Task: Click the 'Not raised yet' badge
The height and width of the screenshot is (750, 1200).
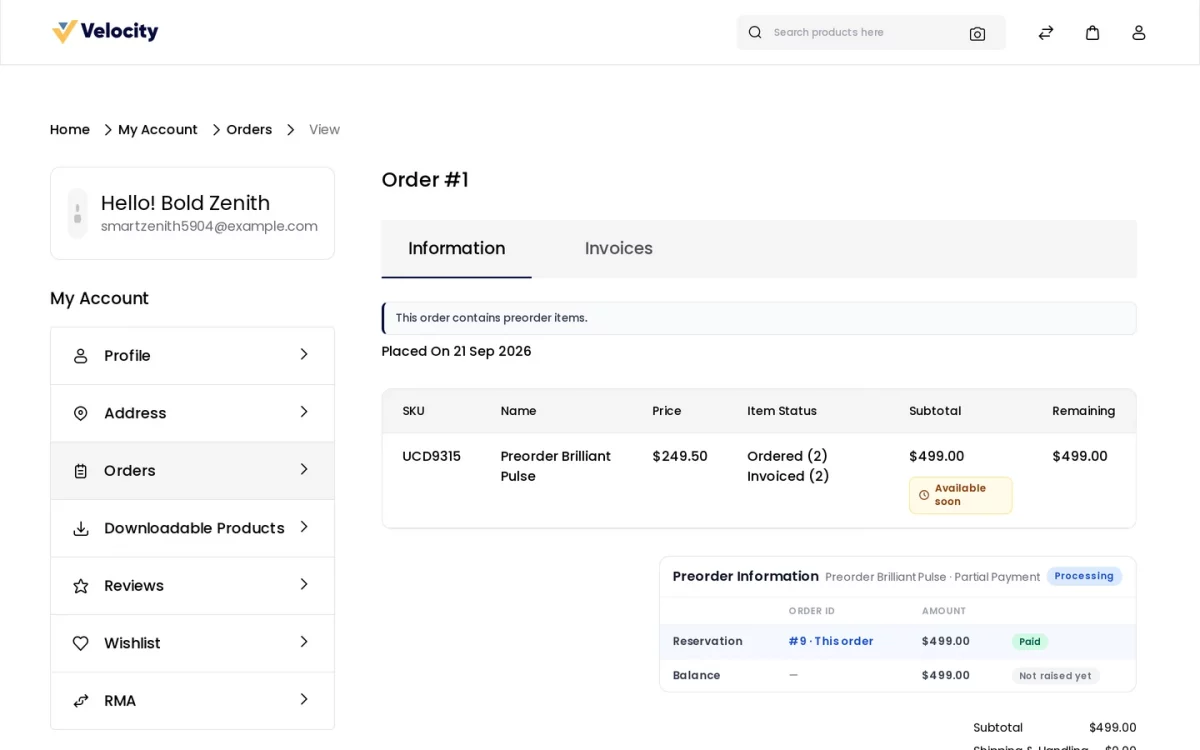Action: pos(1055,676)
